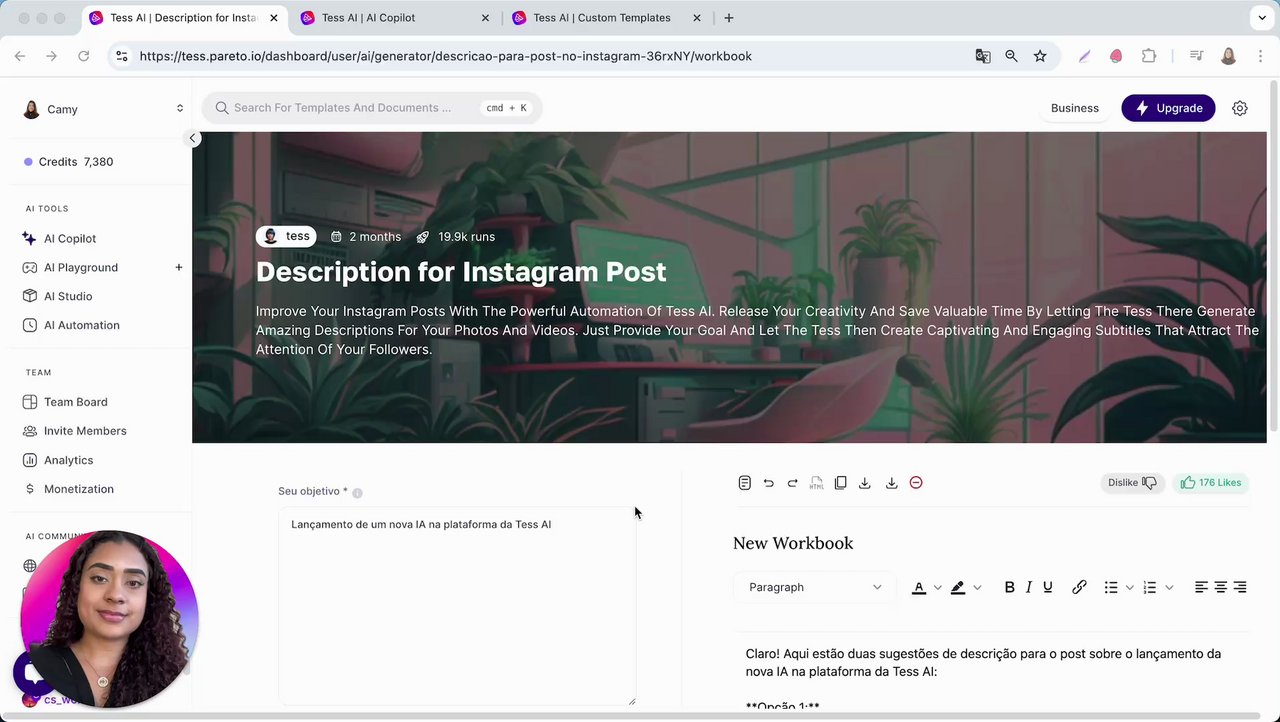Image resolution: width=1280 pixels, height=722 pixels.
Task: Switch to Tess AI | AI Copilot tab
Action: tap(394, 18)
